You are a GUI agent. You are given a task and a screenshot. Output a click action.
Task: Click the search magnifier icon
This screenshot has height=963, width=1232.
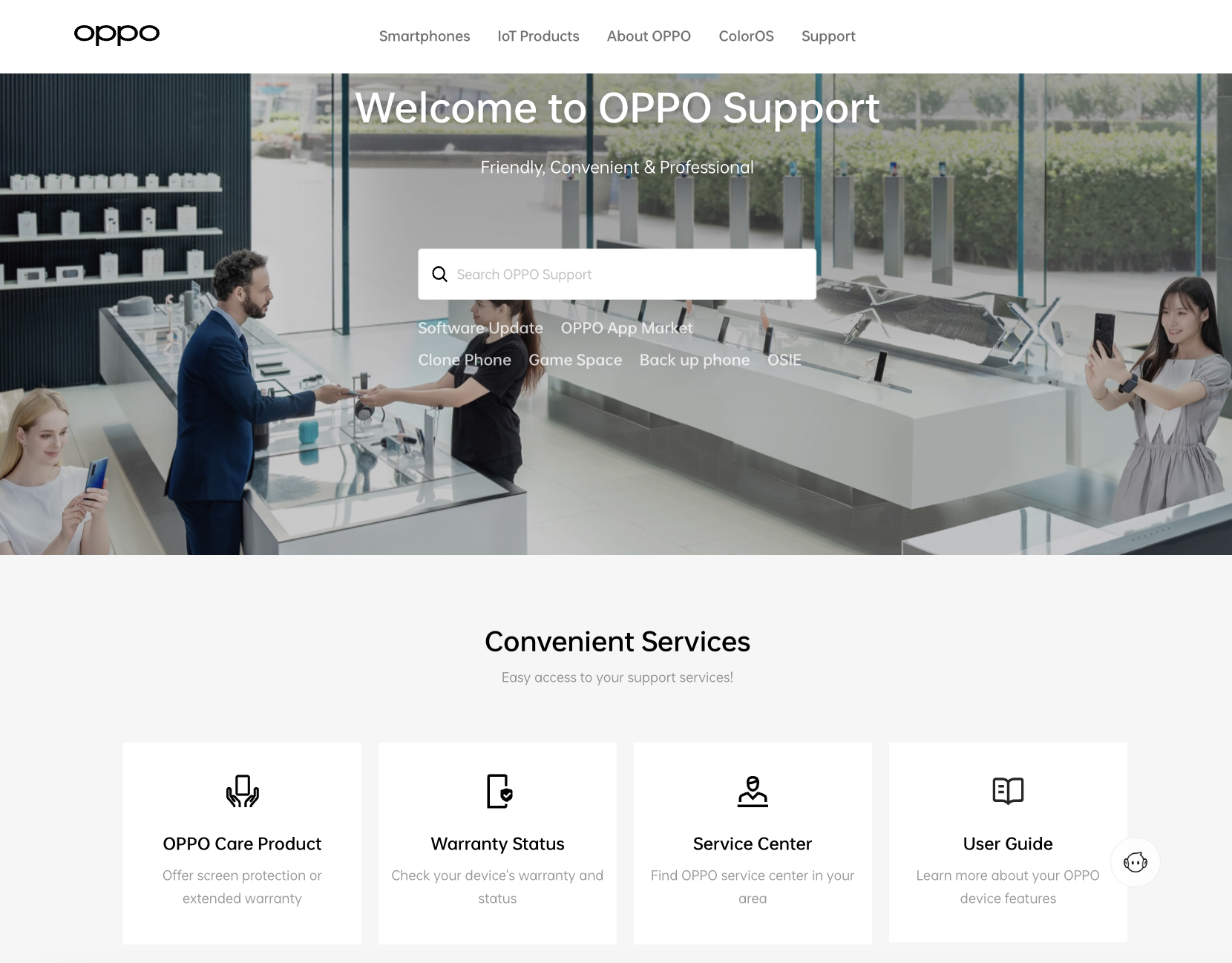439,275
